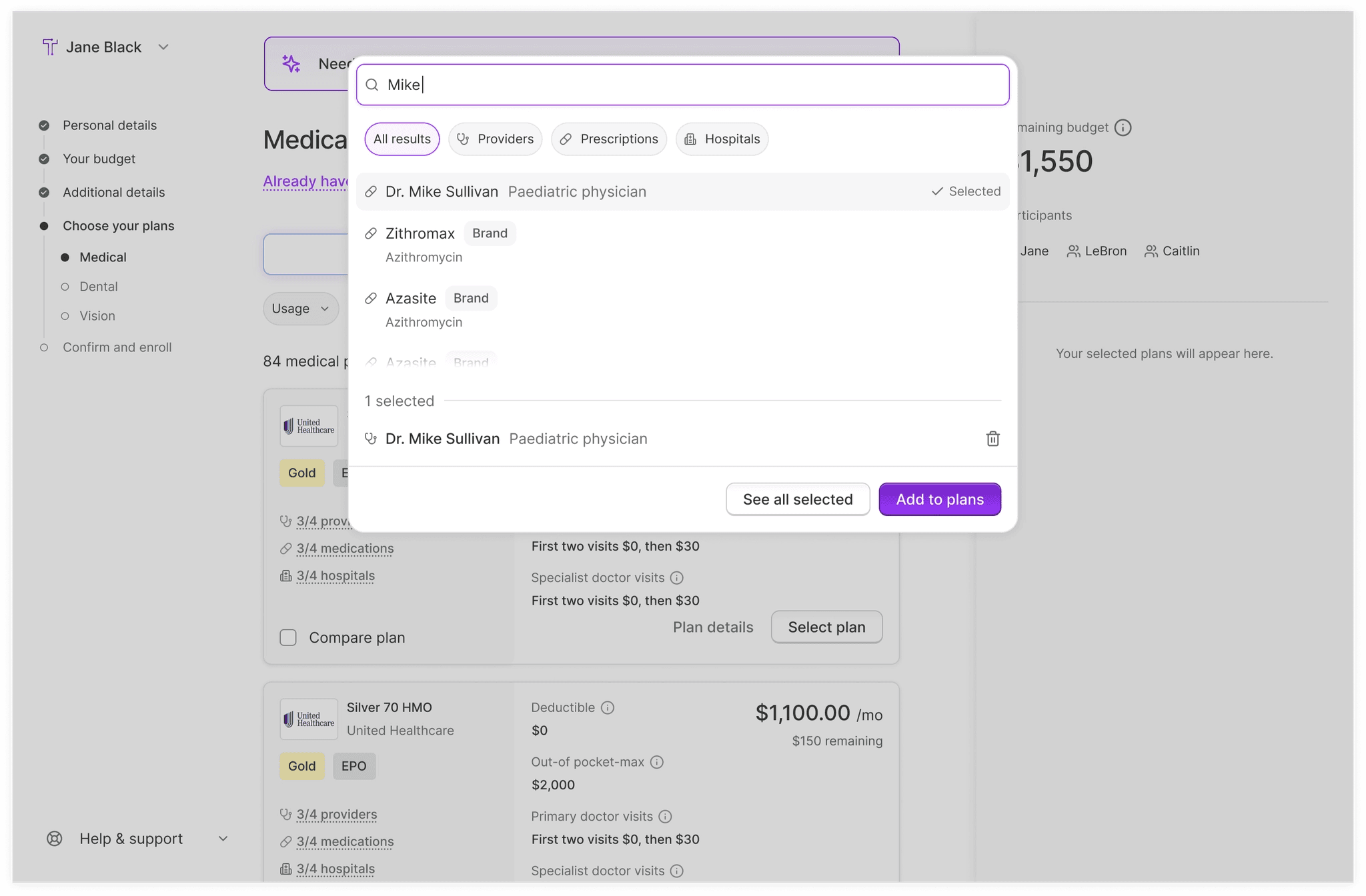1366x896 pixels.
Task: Deselect Dr. Mike Sullivan search result
Action: click(682, 191)
